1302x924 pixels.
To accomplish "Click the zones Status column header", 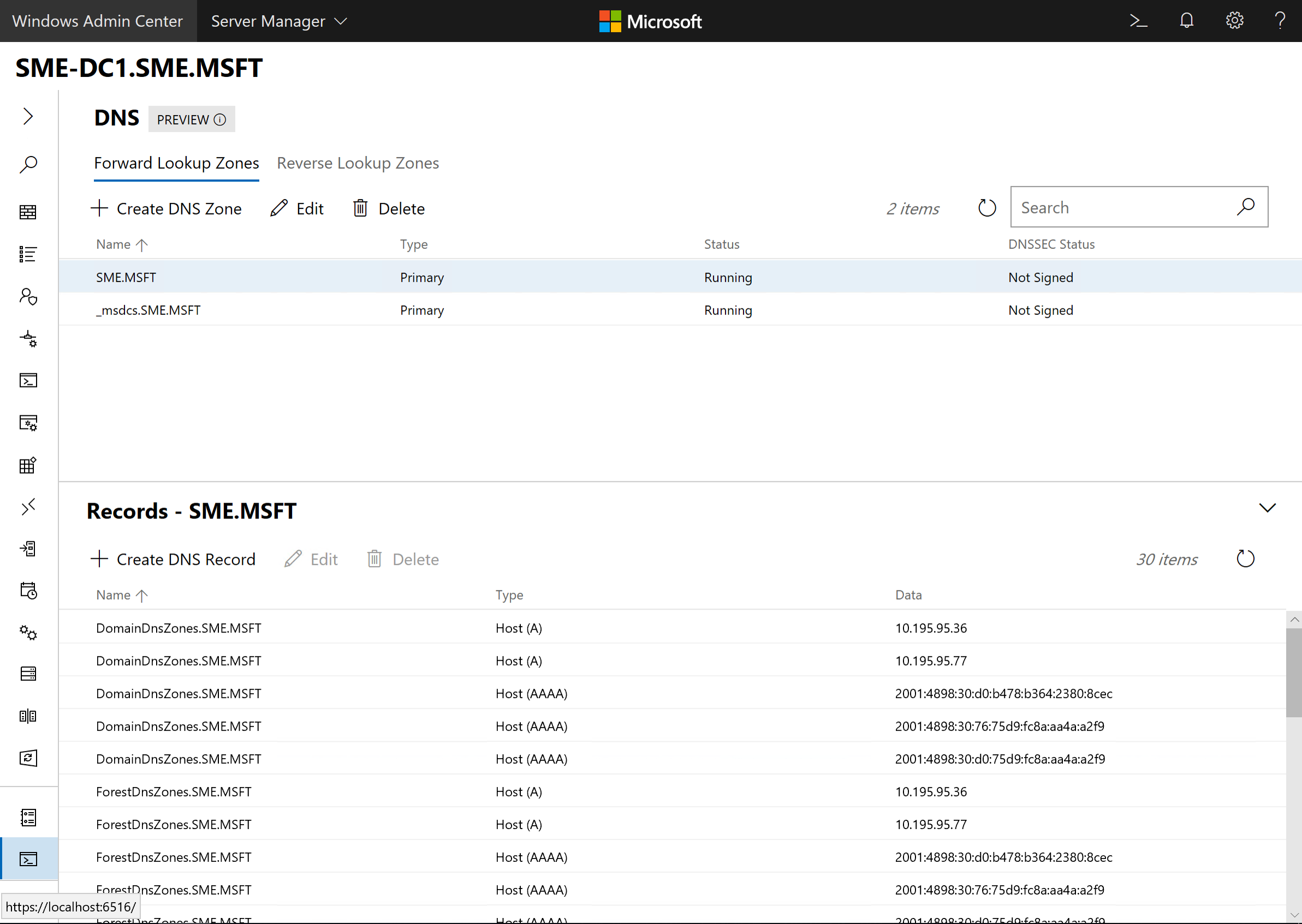I will pos(722,244).
